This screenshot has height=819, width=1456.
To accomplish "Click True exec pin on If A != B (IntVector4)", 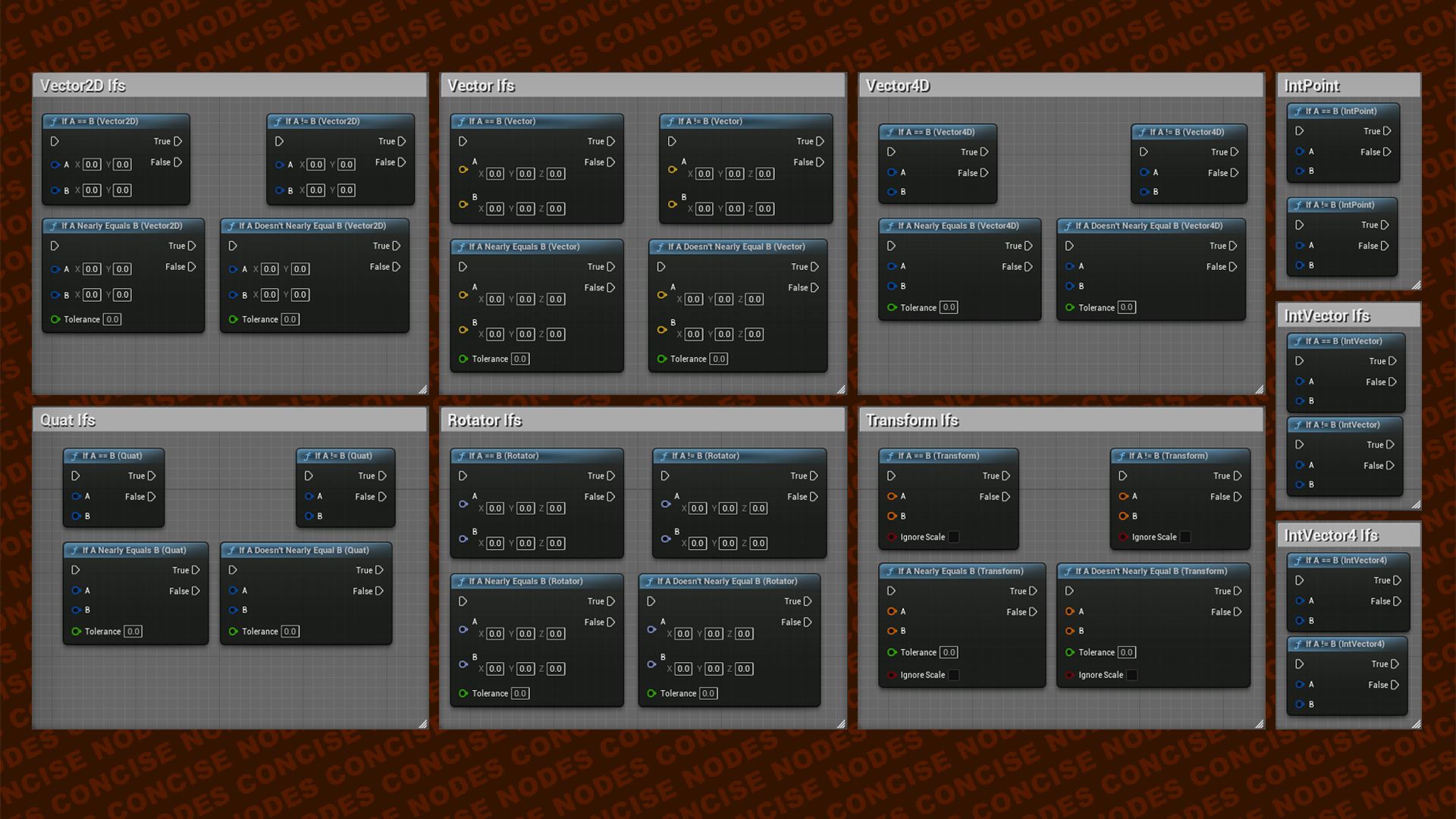I will point(1395,664).
